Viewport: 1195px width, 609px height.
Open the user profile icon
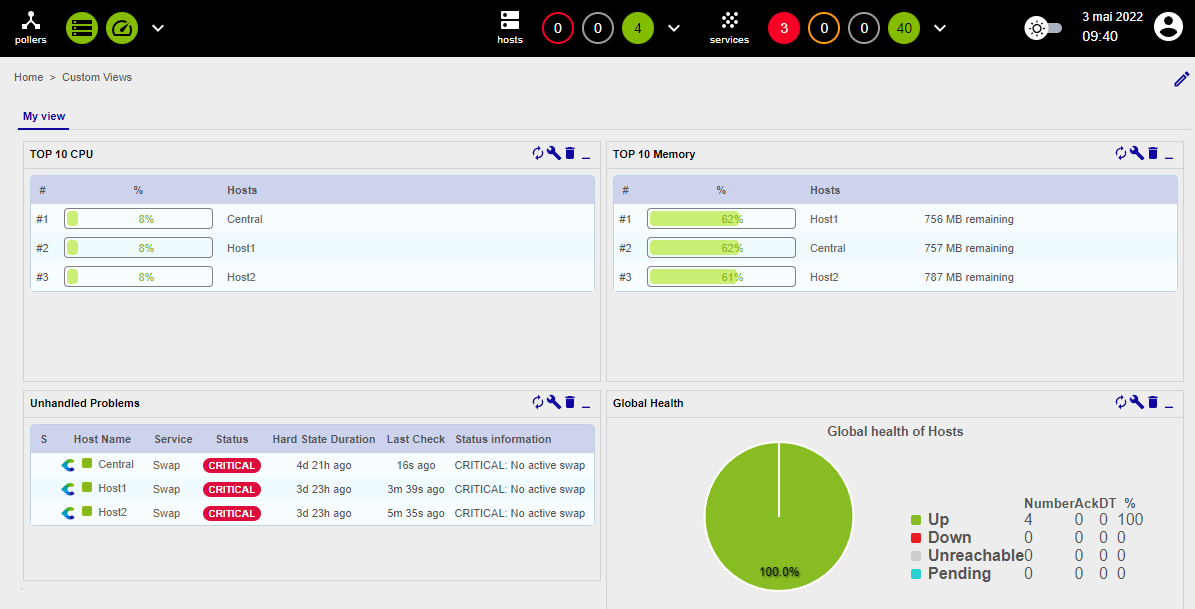1168,27
